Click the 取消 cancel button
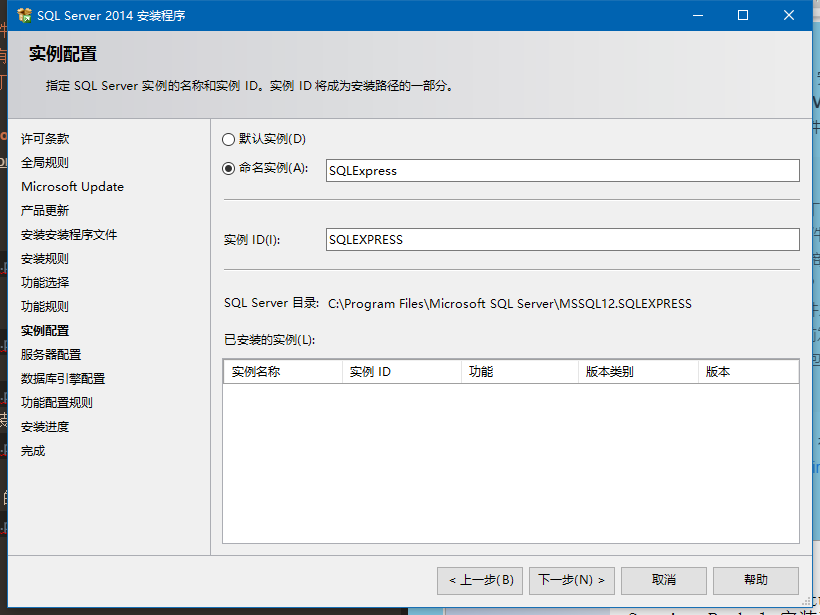Screen dimensions: 820x615 (x=664, y=580)
